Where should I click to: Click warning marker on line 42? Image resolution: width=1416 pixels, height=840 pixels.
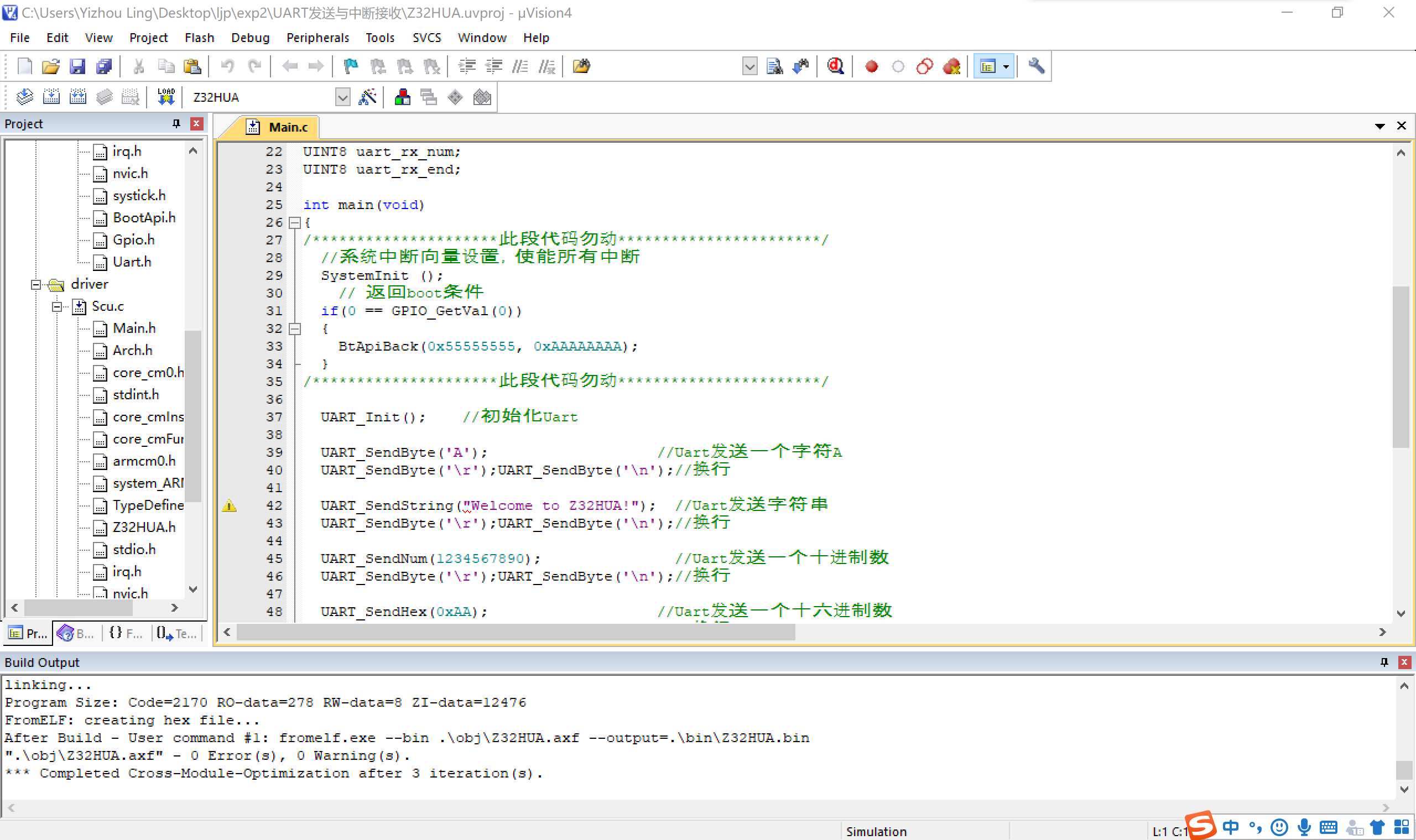click(230, 505)
